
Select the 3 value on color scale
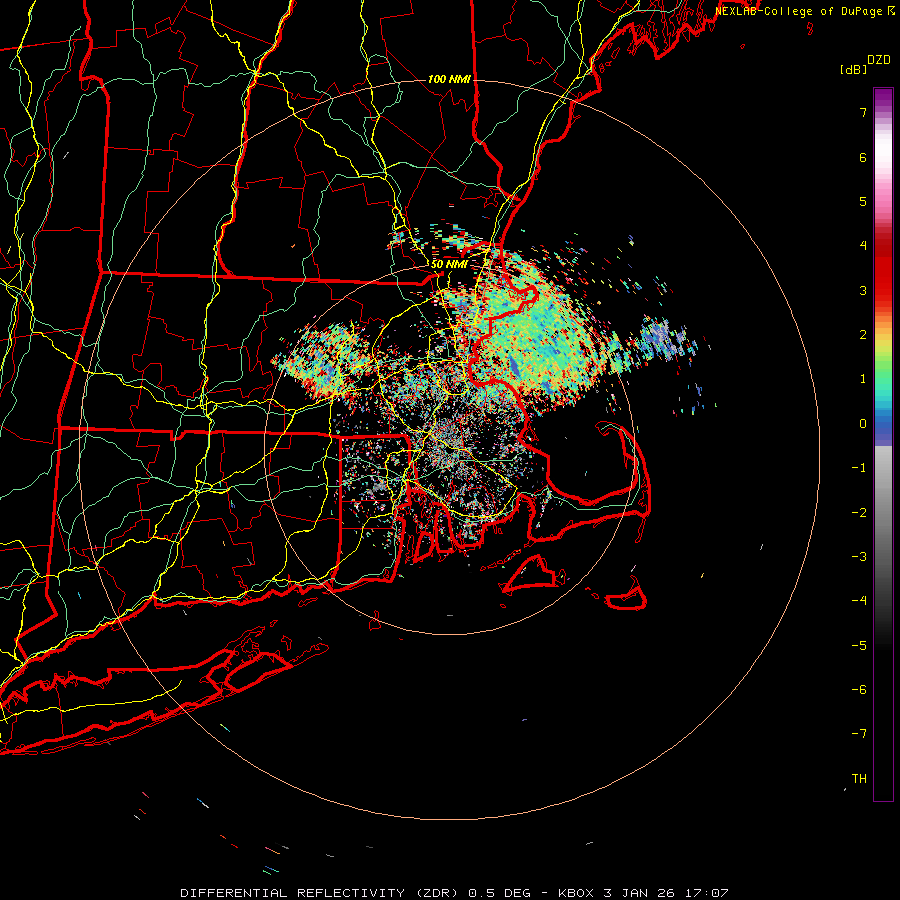click(863, 290)
